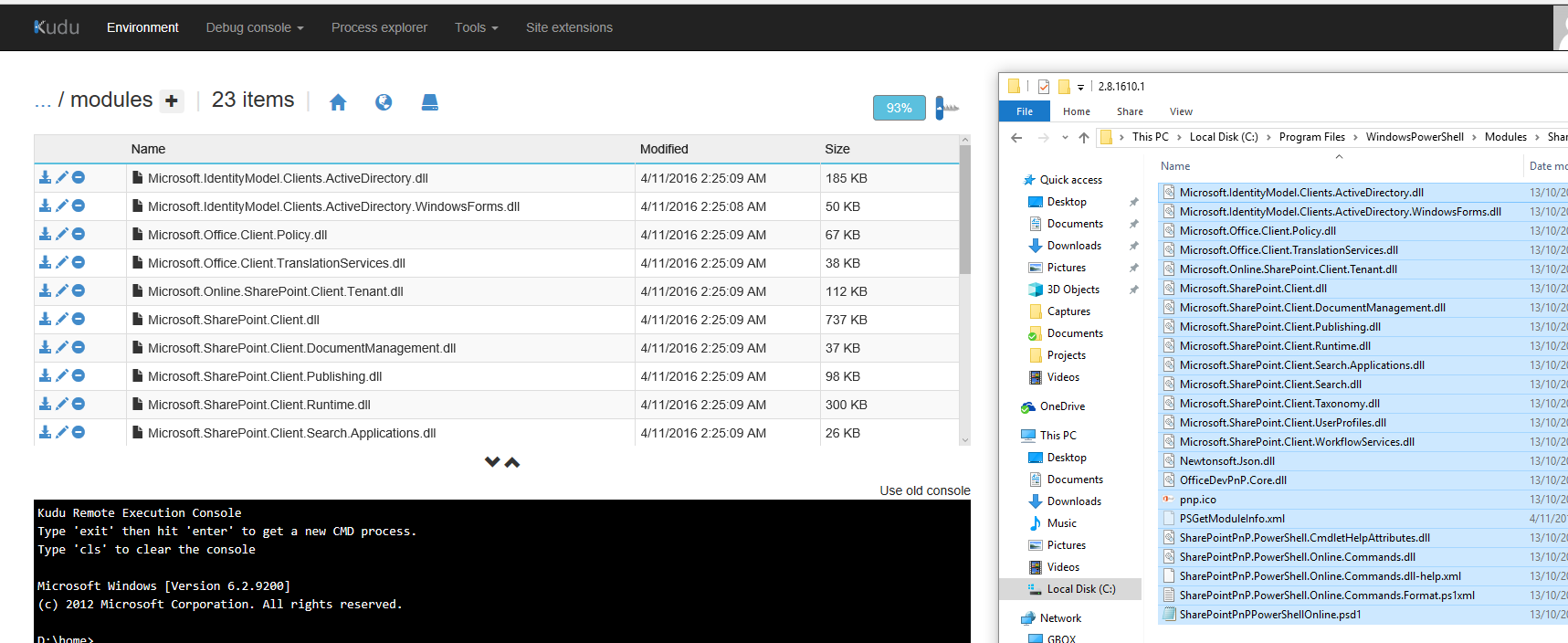1568x643 pixels.
Task: Click the parent path ellipsis link
Action: tap(42, 100)
